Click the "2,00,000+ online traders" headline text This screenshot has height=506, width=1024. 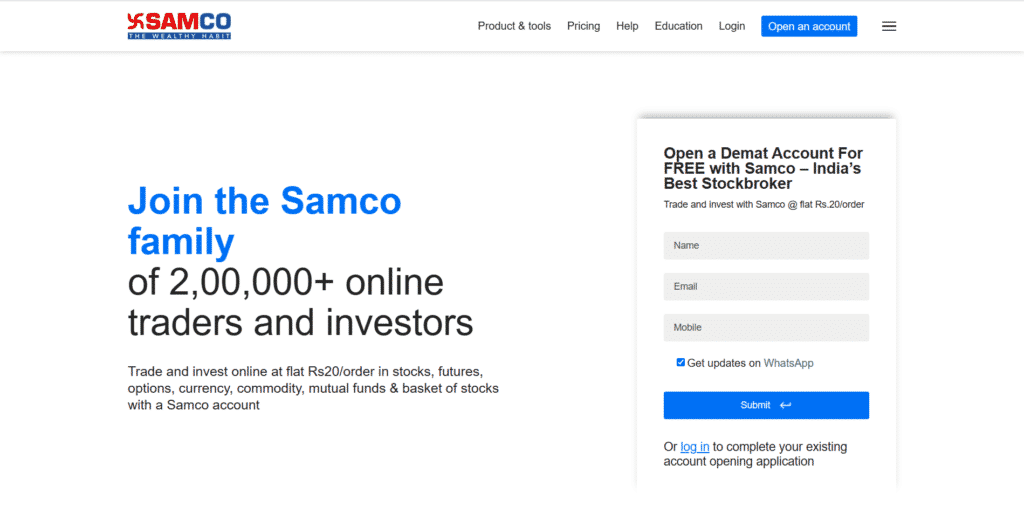click(x=300, y=303)
